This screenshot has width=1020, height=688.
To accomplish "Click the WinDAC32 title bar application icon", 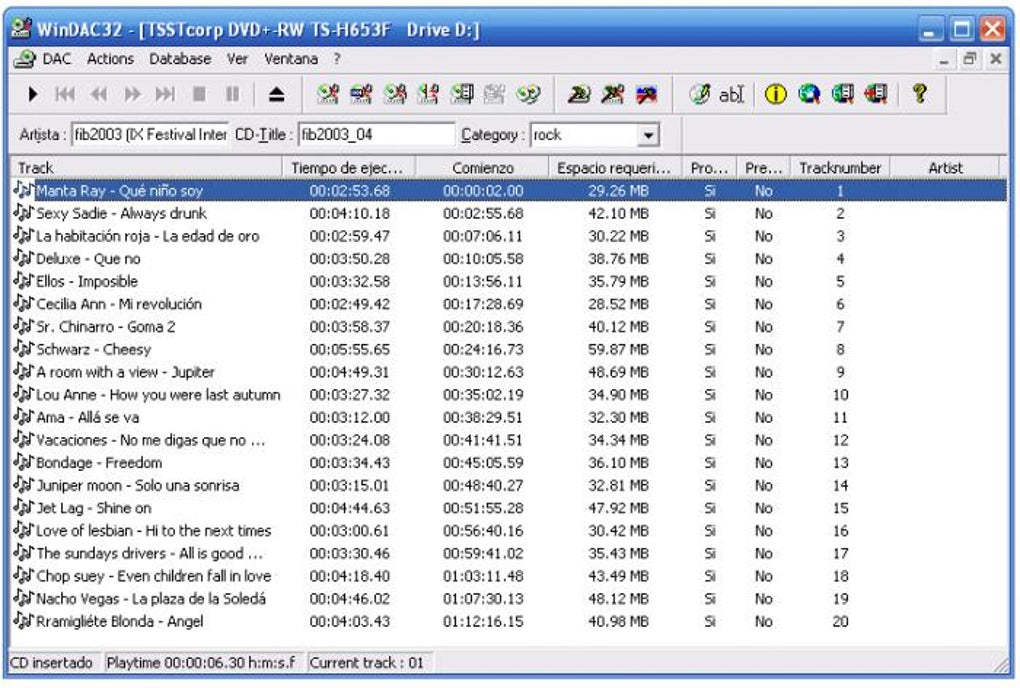I will click(x=22, y=28).
